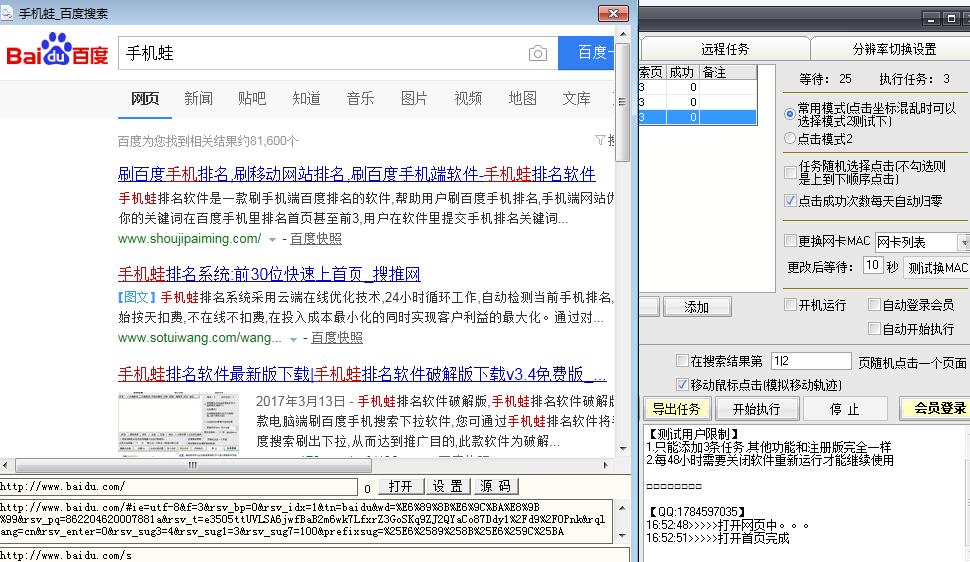This screenshot has width=970, height=562.
Task: Switch to Baidu 新闻 tab
Action: [x=198, y=98]
